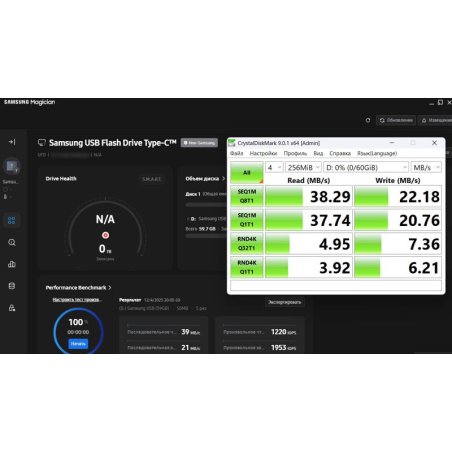Click the 3.92 read result cell
The image size is (452, 452).
pyautogui.click(x=309, y=267)
